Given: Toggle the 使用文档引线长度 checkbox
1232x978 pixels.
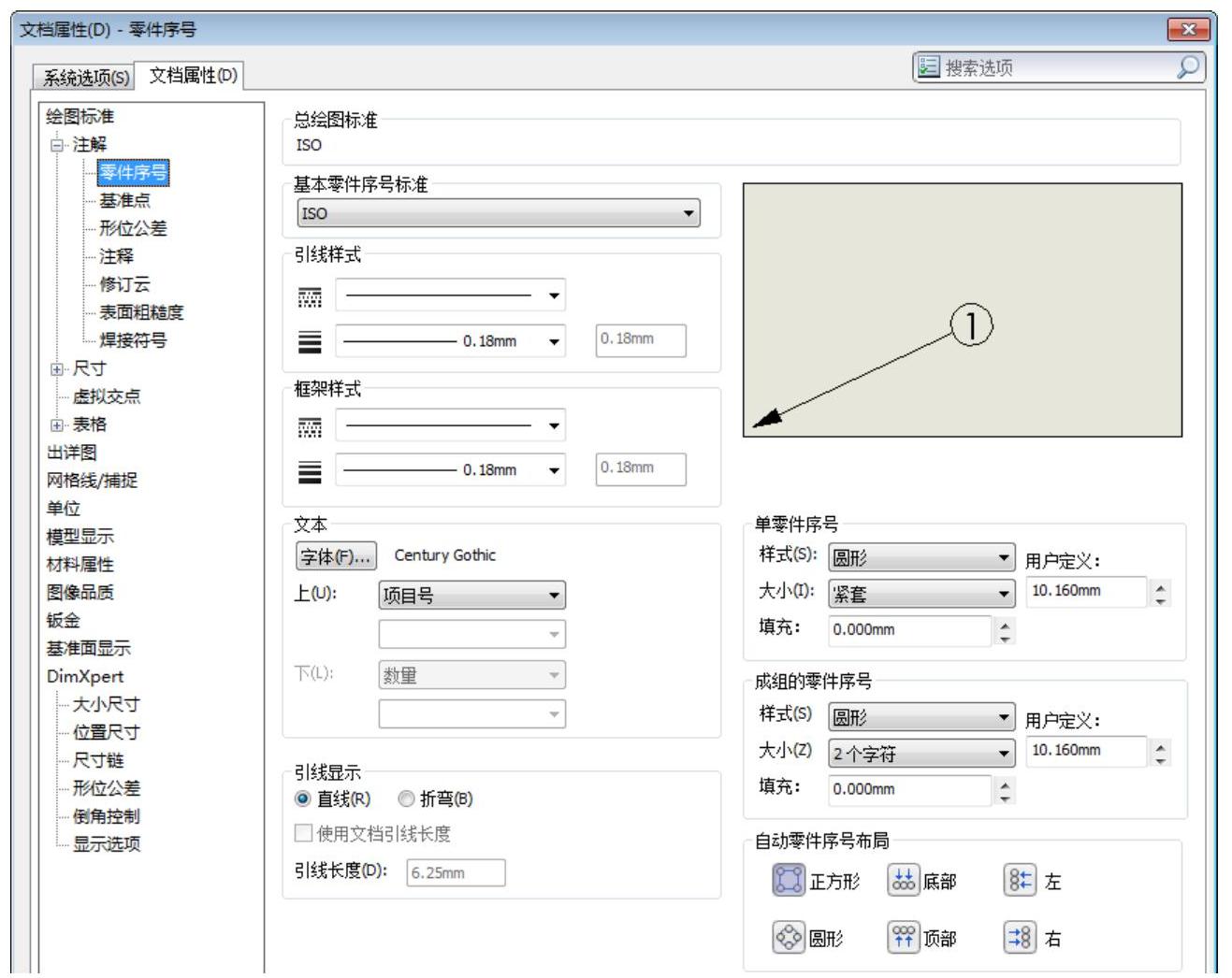Looking at the screenshot, I should point(303,833).
